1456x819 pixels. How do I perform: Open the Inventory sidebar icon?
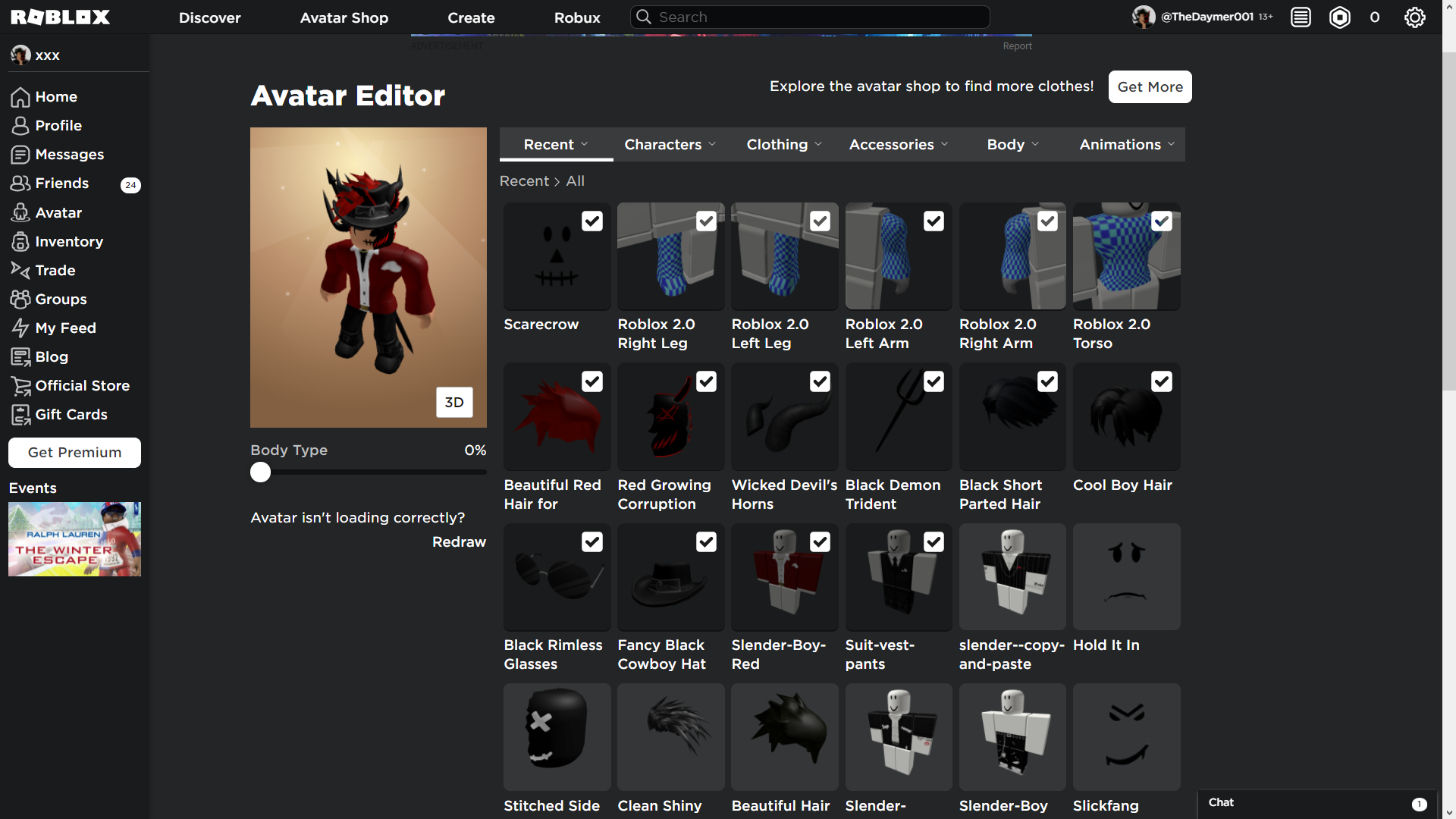(x=20, y=242)
